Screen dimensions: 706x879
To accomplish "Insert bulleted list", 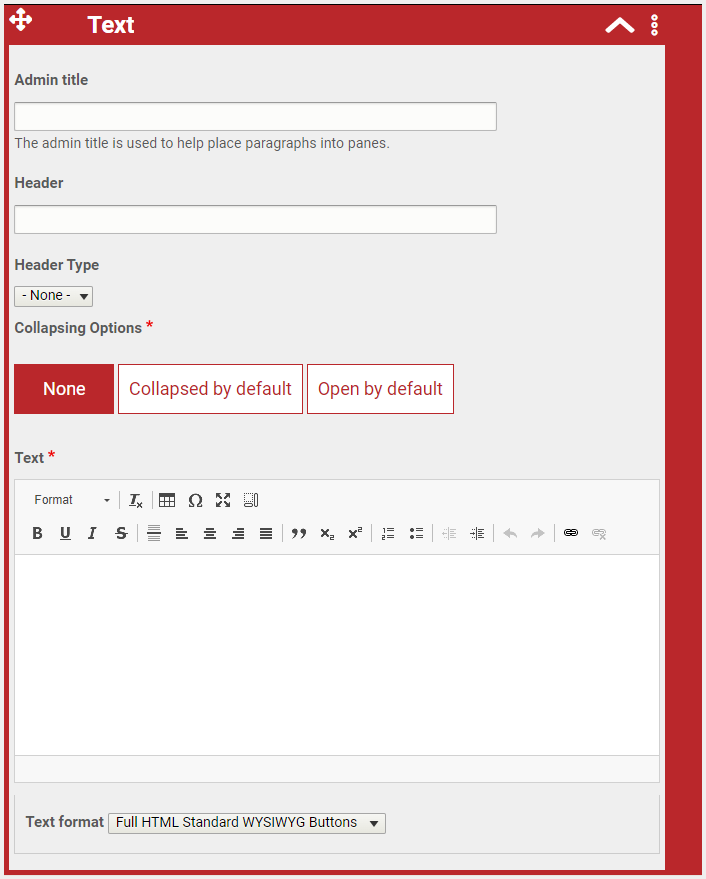I will click(x=416, y=533).
